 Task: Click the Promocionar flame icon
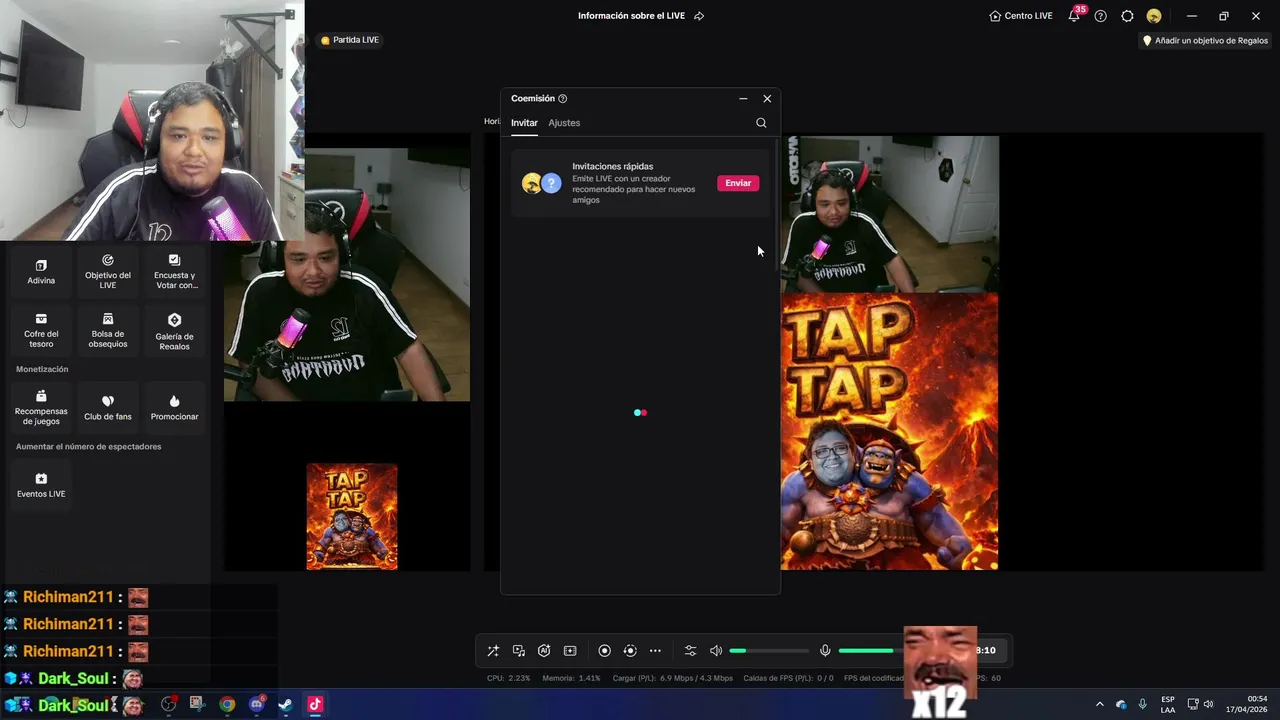(x=174, y=401)
